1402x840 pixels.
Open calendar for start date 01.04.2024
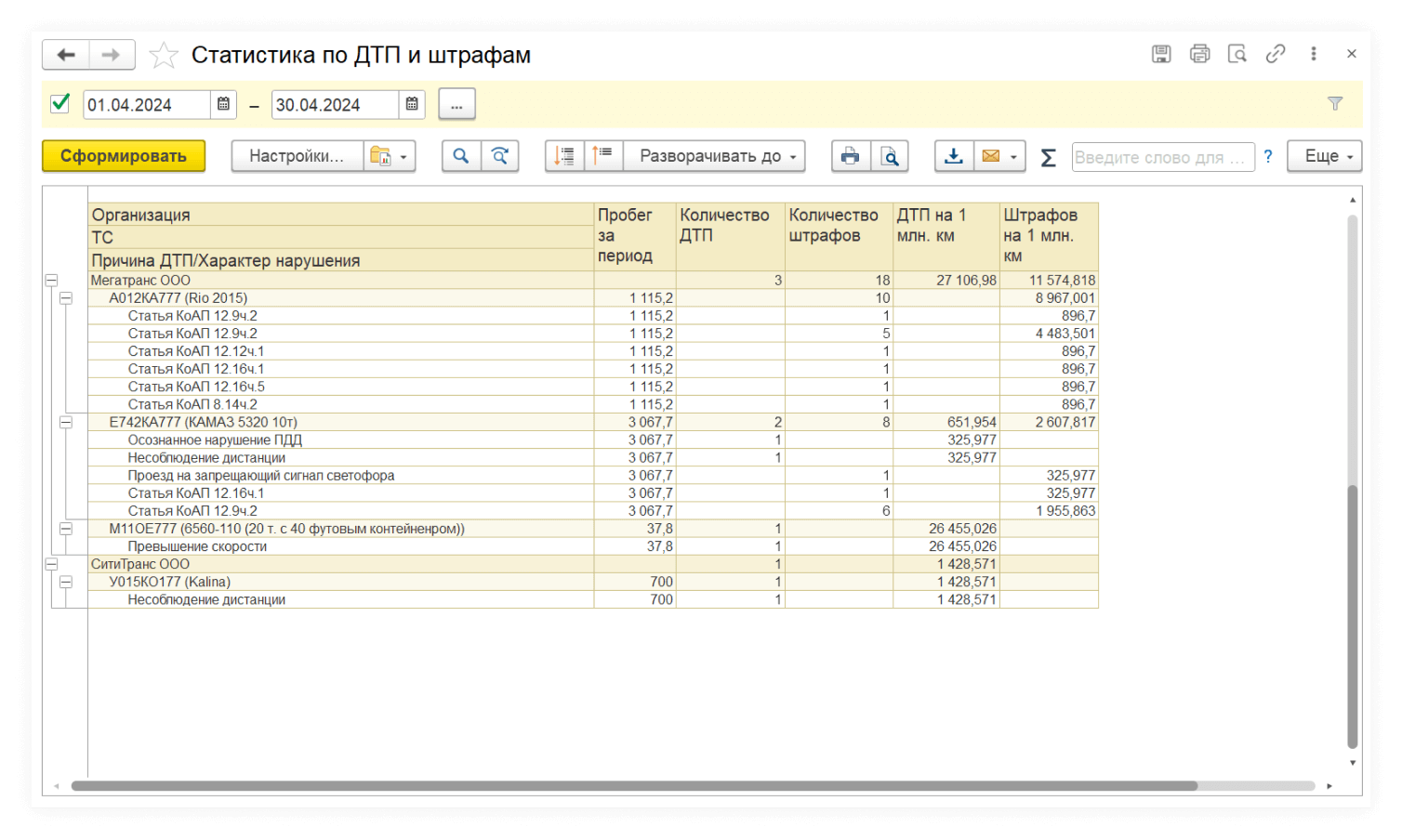click(x=223, y=104)
